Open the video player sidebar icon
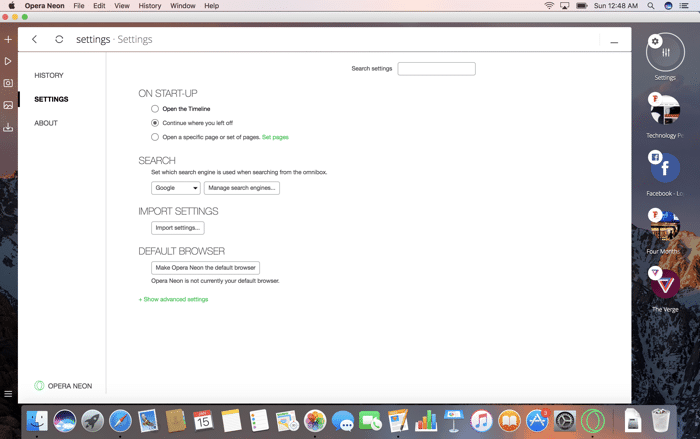700x439 pixels. [x=8, y=61]
